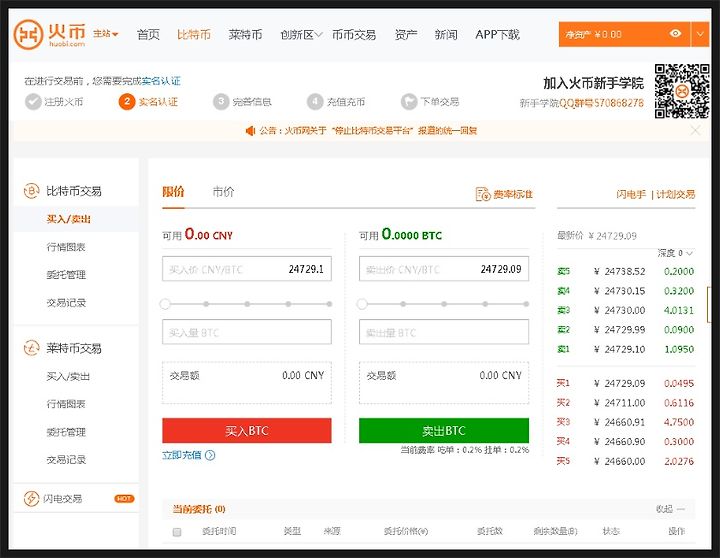720x558 pixels.
Task: Open the 计划交易 link
Action: click(675, 194)
